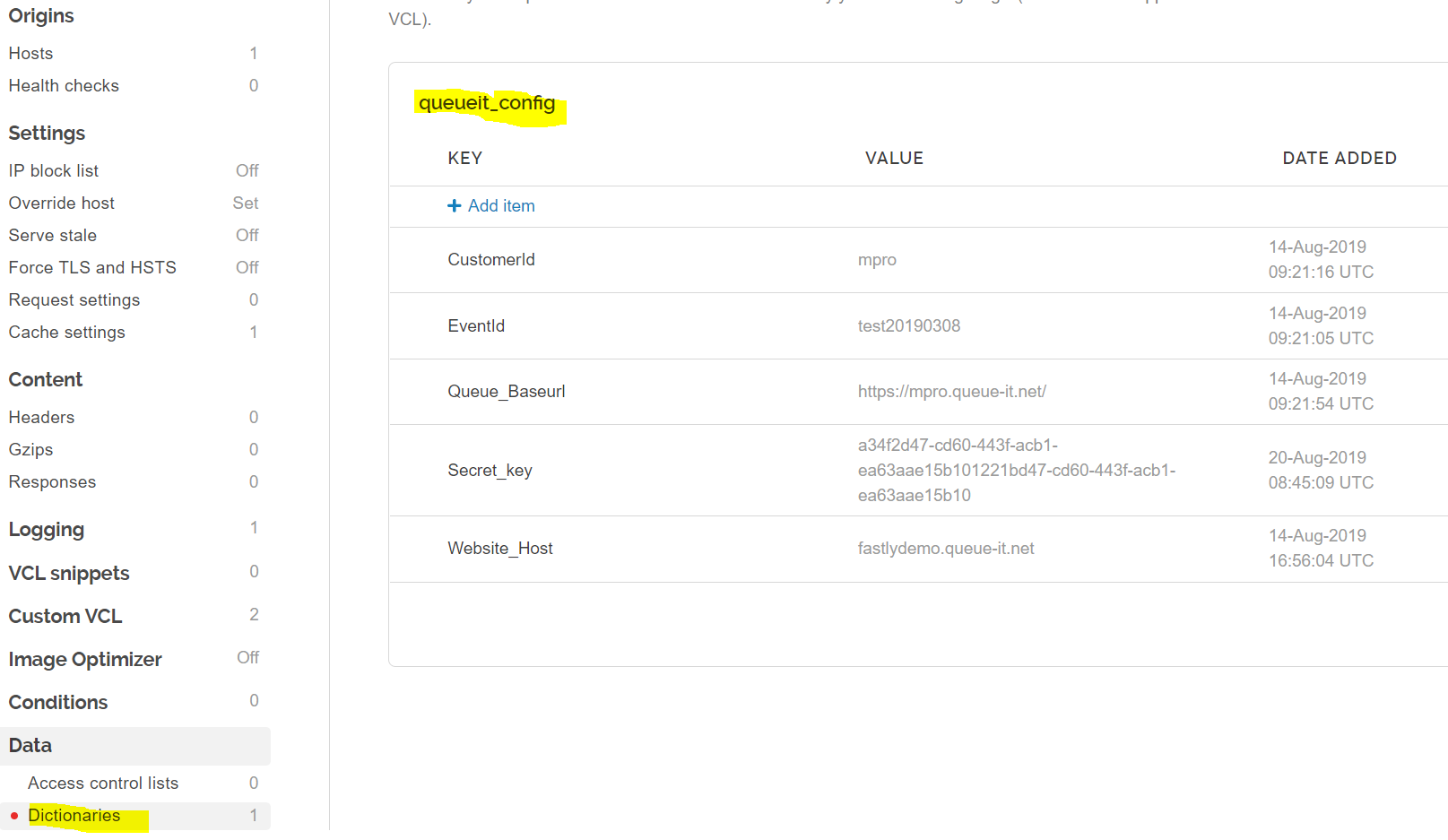Select the Hosts sidebar item

click(31, 54)
